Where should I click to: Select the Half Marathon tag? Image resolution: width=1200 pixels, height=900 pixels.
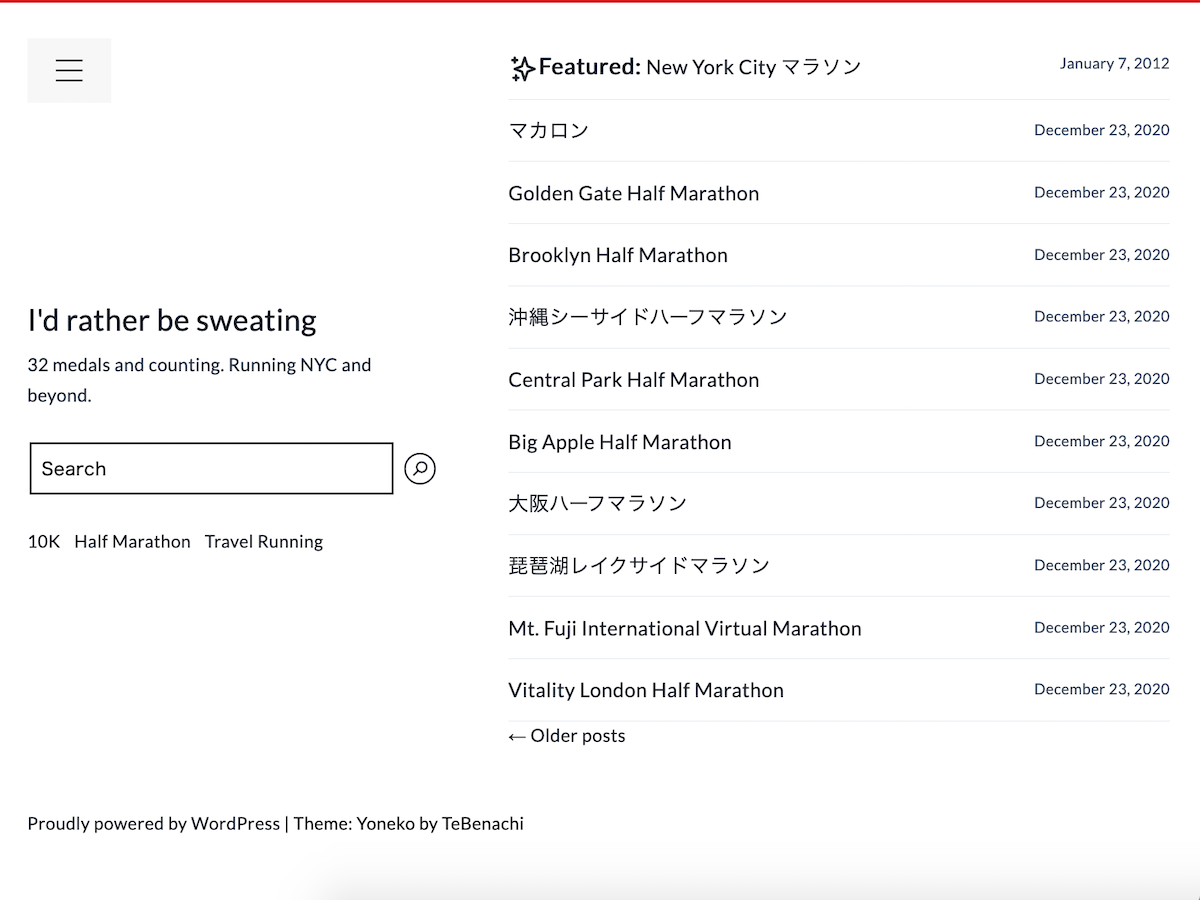click(133, 541)
